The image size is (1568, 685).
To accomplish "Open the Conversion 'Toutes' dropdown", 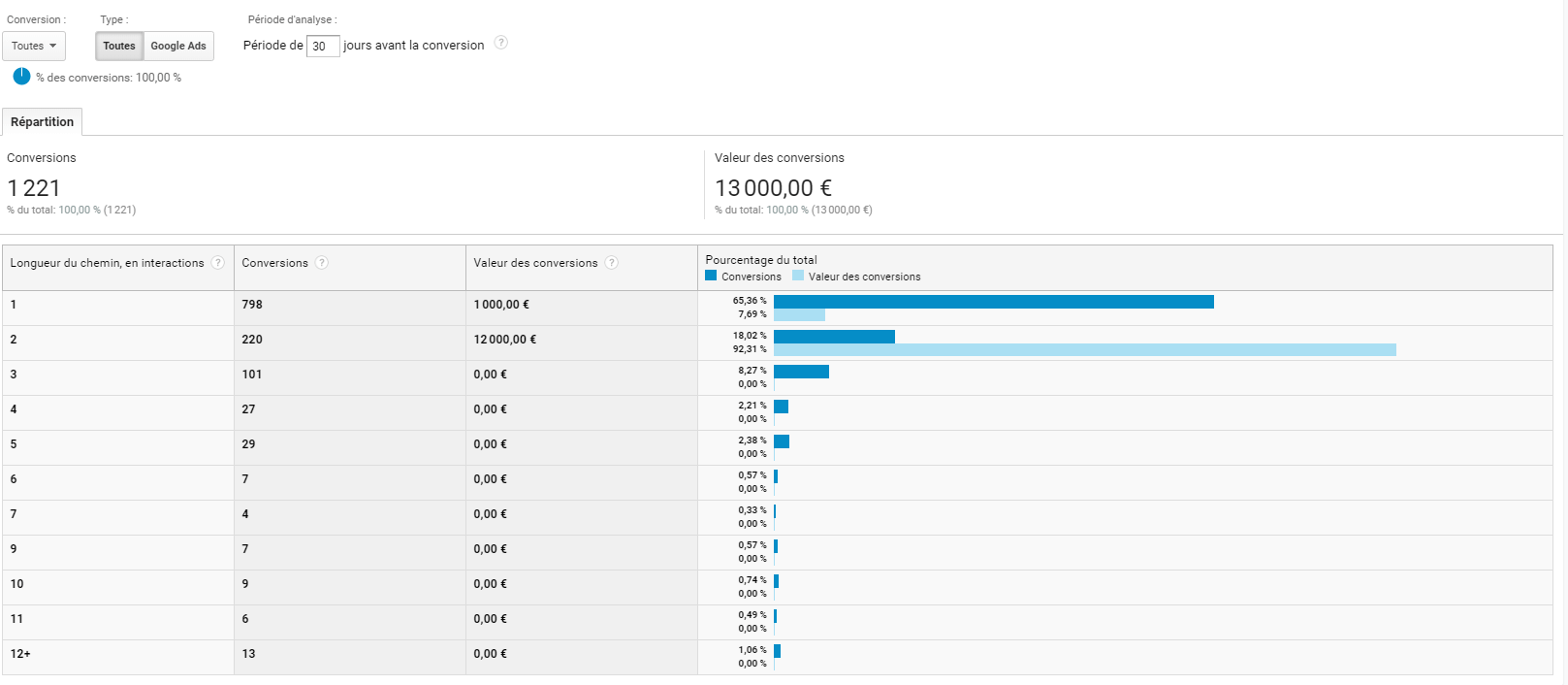I will pyautogui.click(x=34, y=46).
